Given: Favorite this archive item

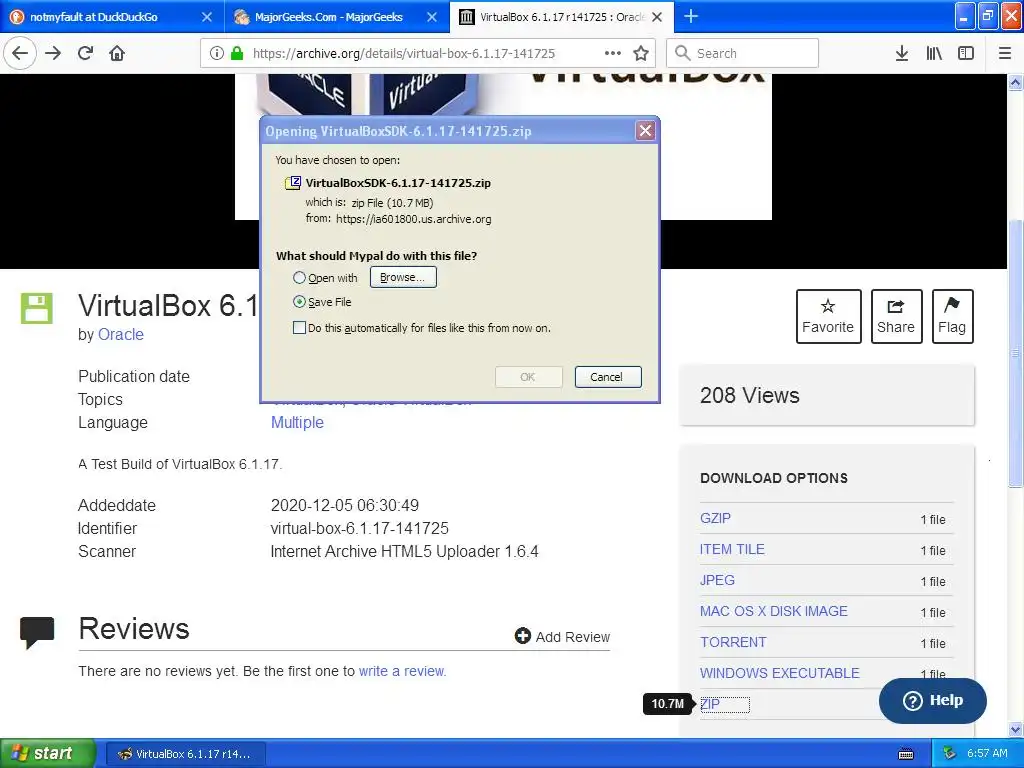Looking at the screenshot, I should pyautogui.click(x=828, y=316).
